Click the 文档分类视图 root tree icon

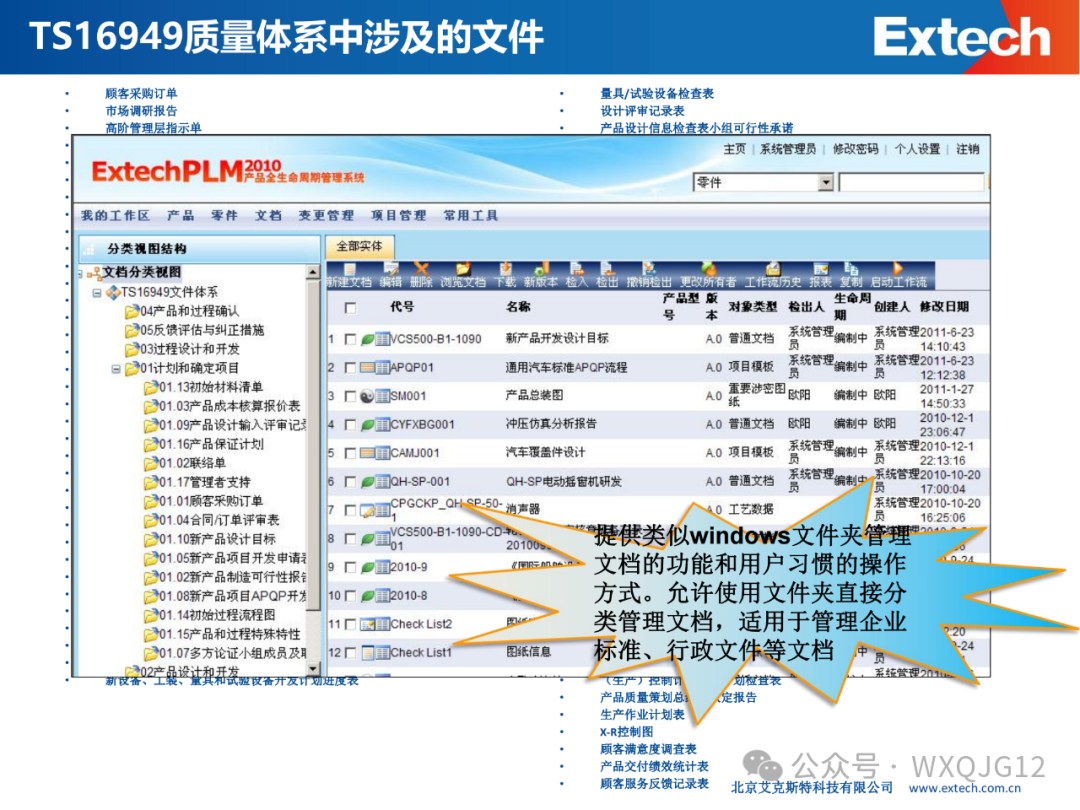point(94,273)
